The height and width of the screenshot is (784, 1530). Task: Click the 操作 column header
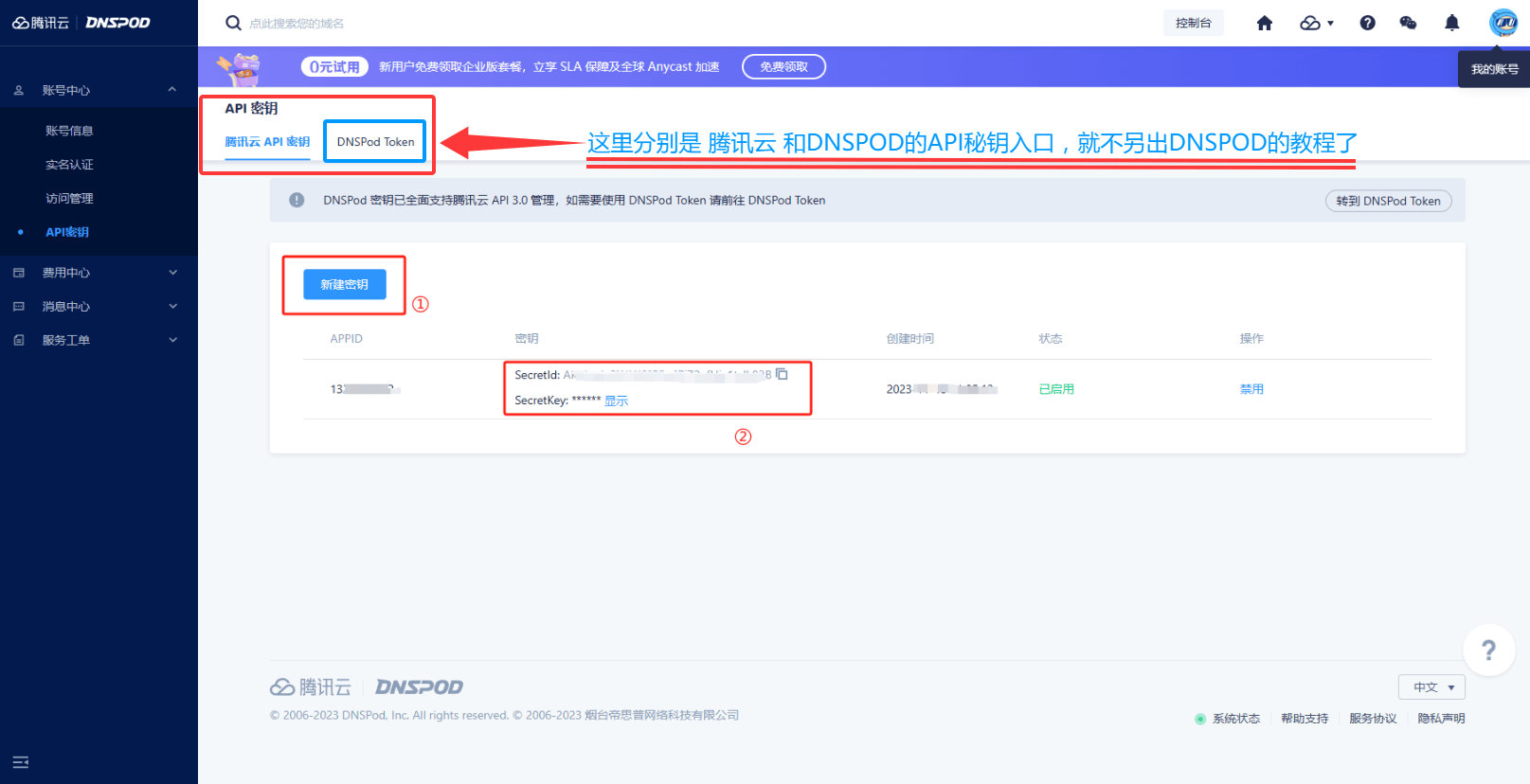click(1251, 339)
